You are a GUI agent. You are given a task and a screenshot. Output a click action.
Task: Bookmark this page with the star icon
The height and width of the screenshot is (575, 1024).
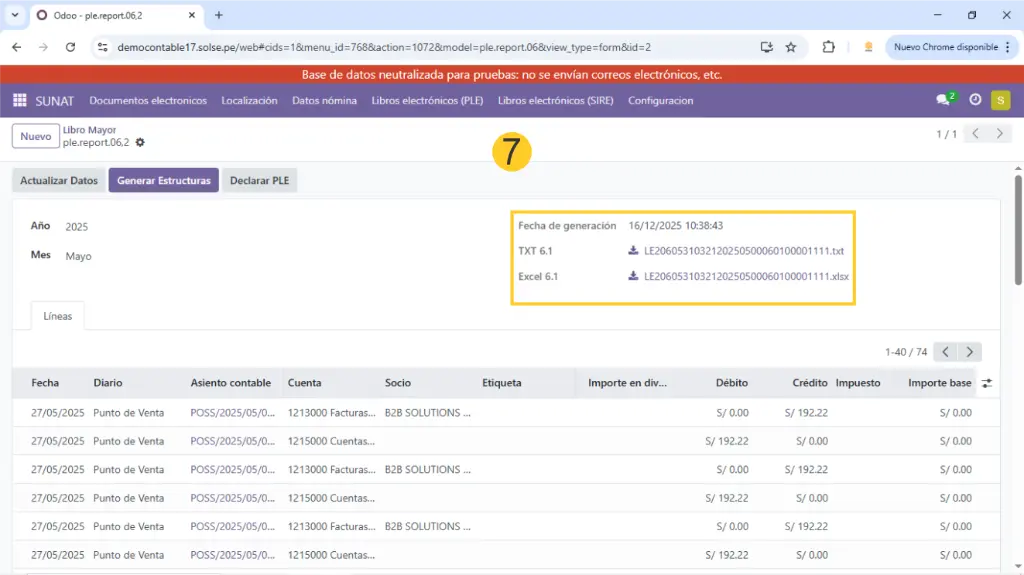point(791,47)
